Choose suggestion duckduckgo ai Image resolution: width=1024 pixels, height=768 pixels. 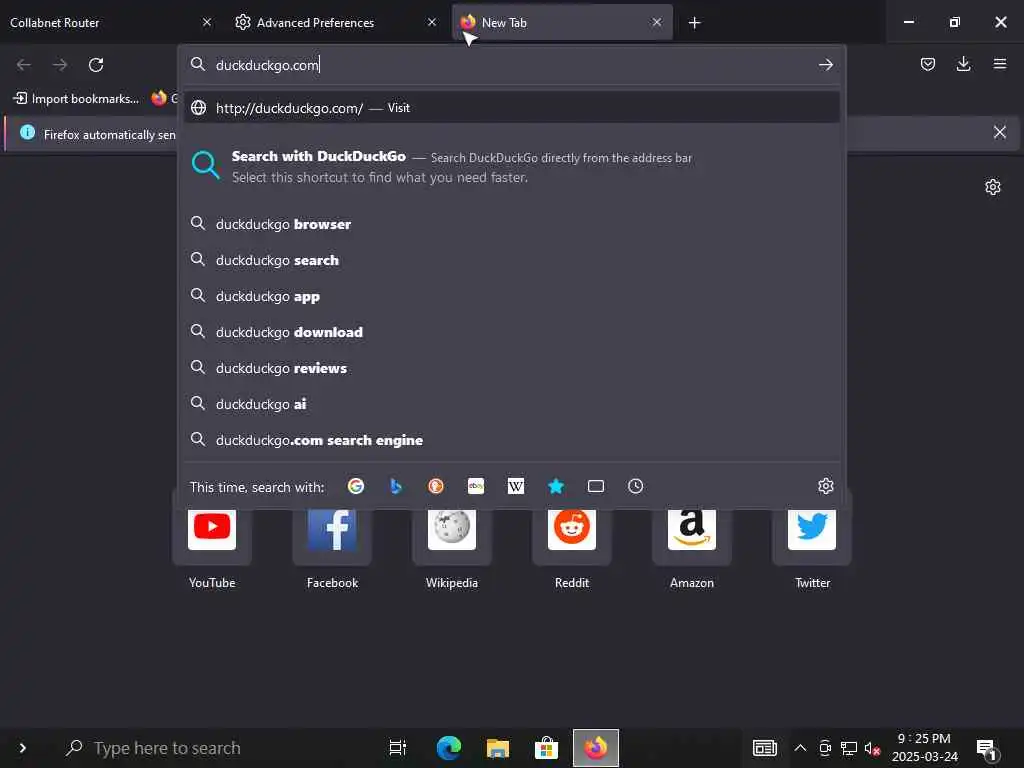tap(512, 404)
